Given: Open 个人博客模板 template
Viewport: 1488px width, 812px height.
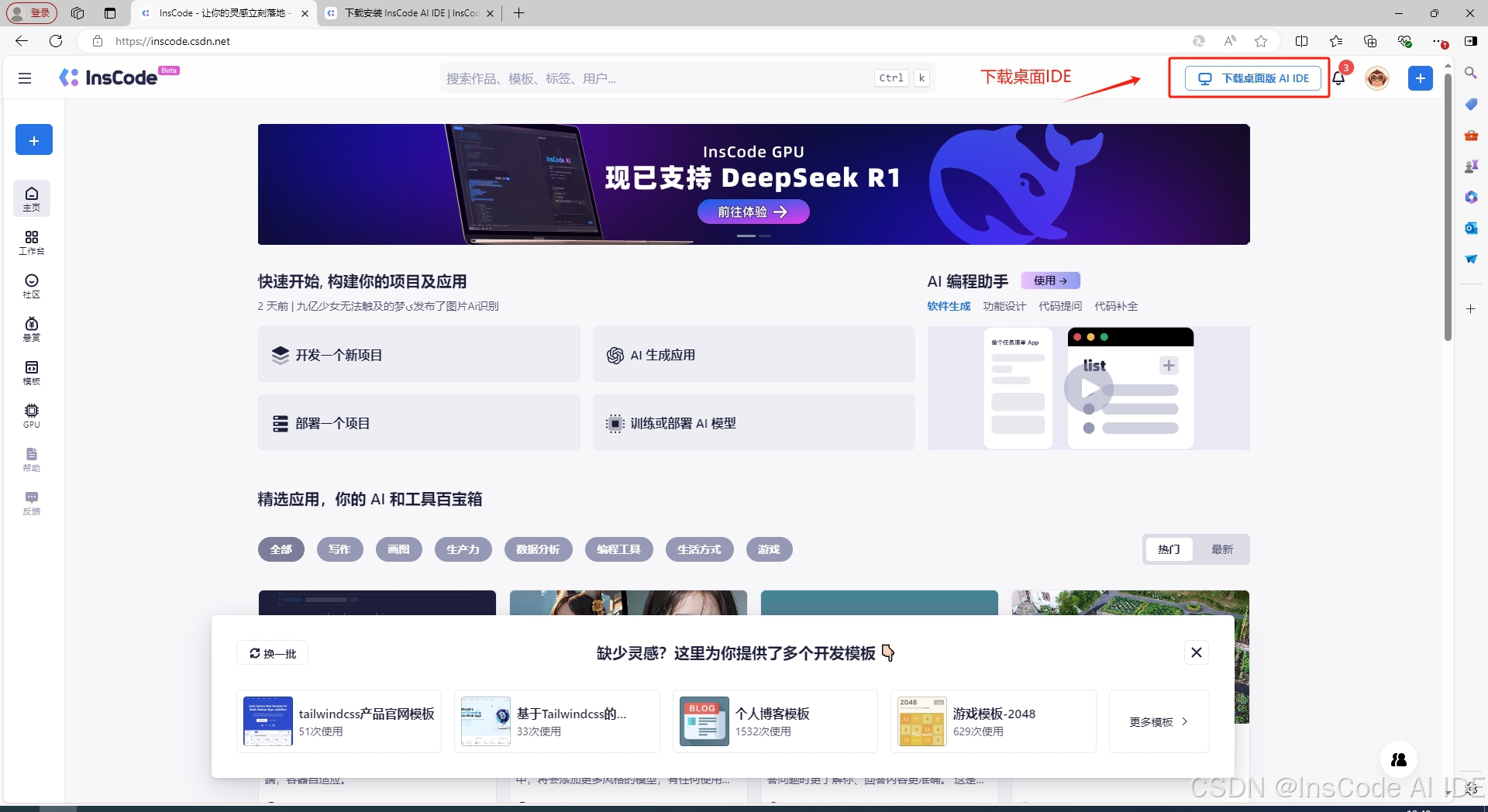Looking at the screenshot, I should pos(776,721).
